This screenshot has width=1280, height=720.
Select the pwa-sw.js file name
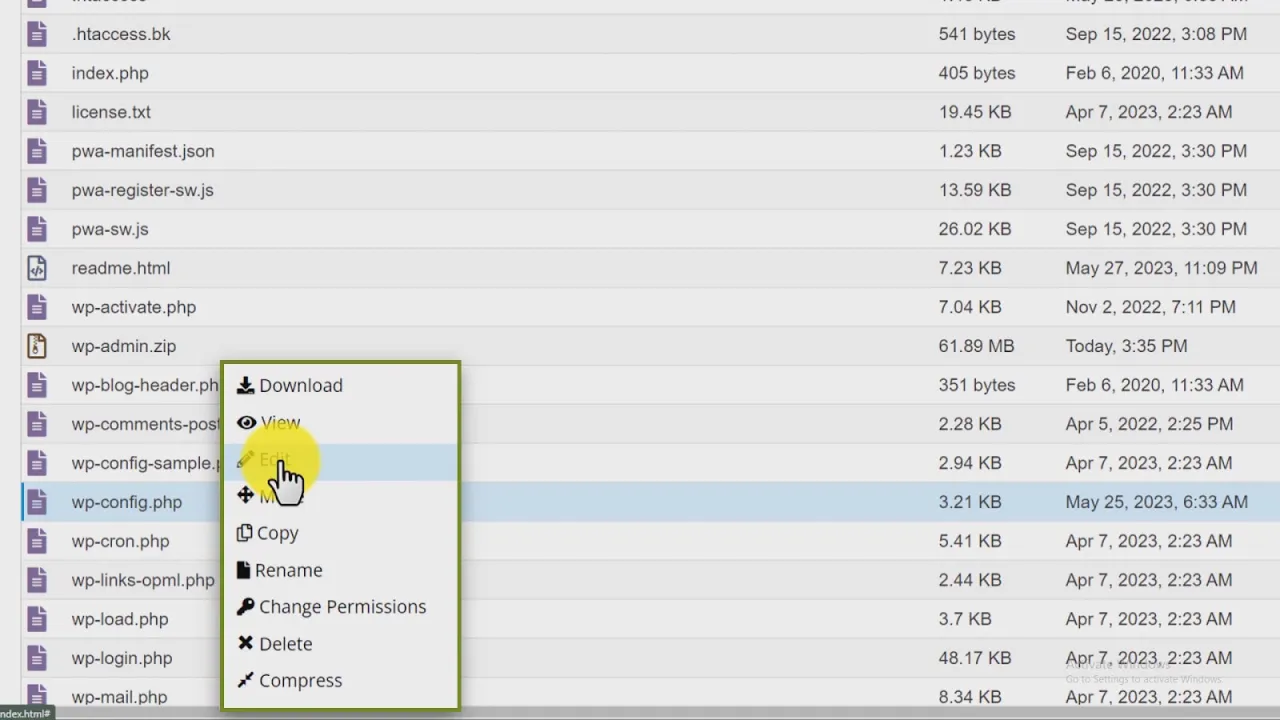pyautogui.click(x=110, y=229)
